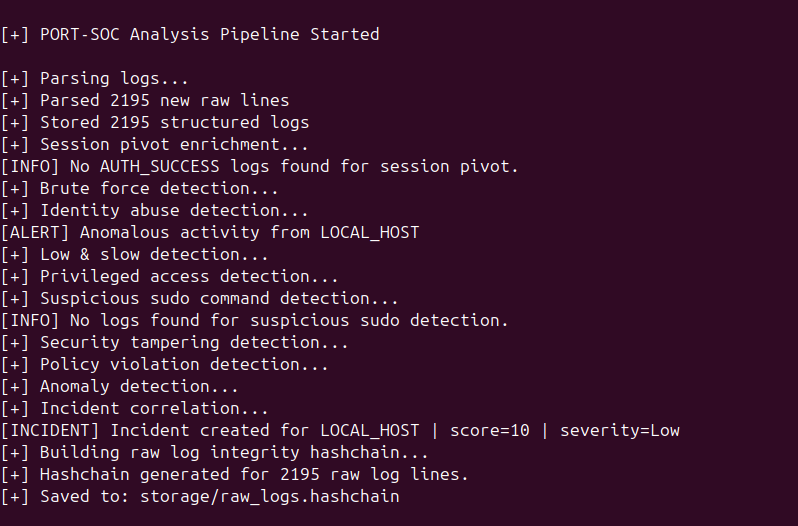This screenshot has width=798, height=526.
Task: Click the 'Privileged access detection...' line
Action: [x=170, y=276]
